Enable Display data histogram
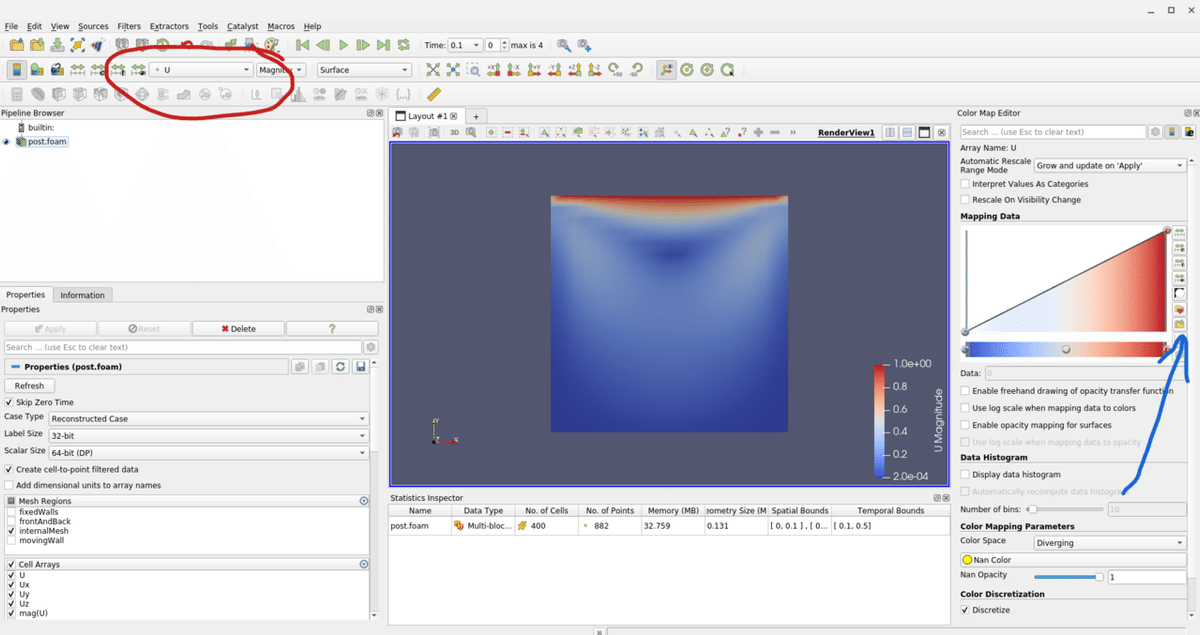Image resolution: width=1200 pixels, height=635 pixels. coord(965,475)
